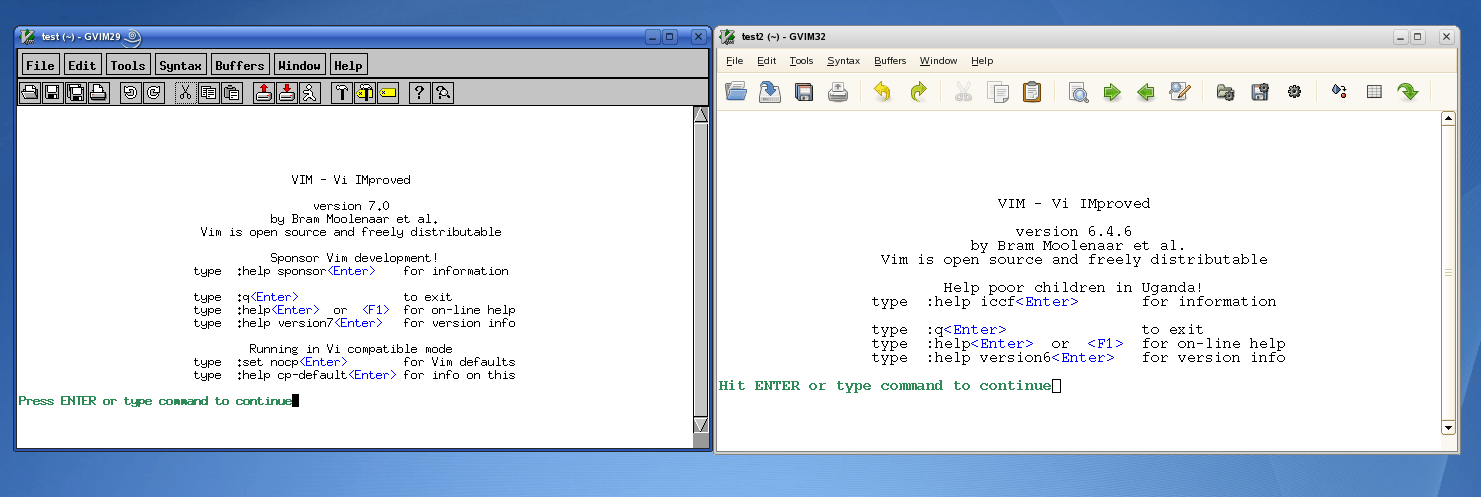Viewport: 1481px width, 497px height.
Task: Click GVIM29 scrollbar up arrow
Action: click(701, 115)
